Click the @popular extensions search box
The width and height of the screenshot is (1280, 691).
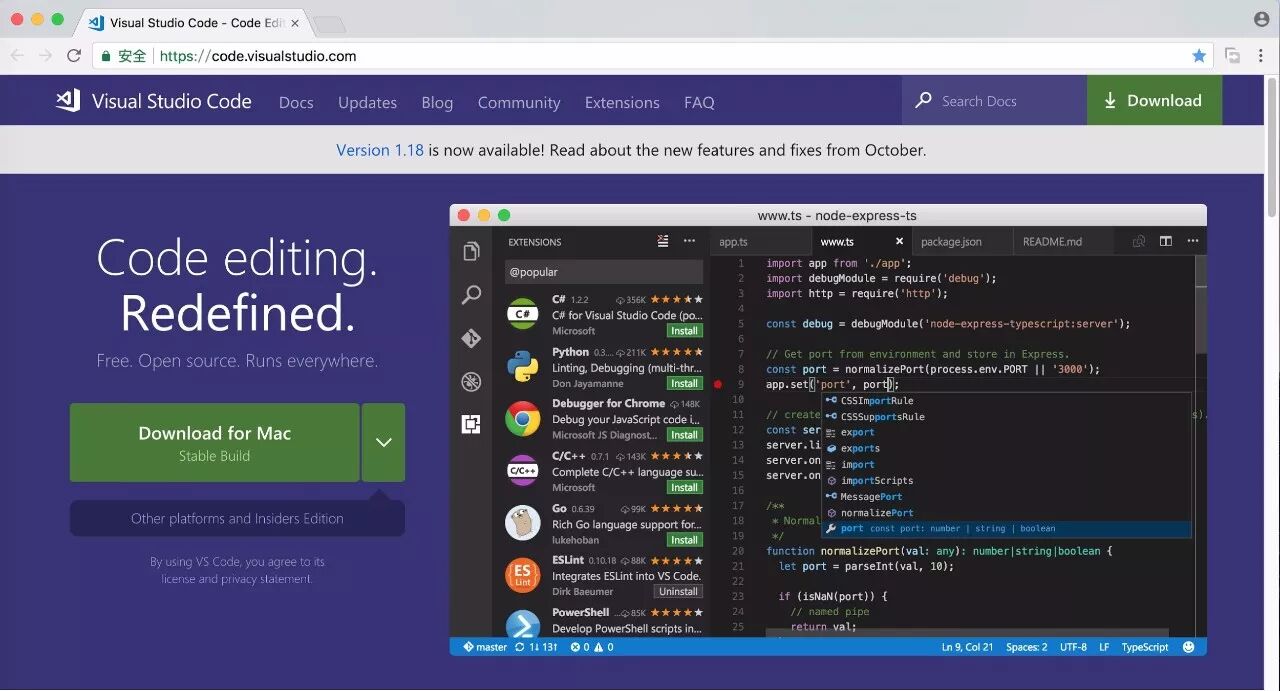click(x=604, y=272)
